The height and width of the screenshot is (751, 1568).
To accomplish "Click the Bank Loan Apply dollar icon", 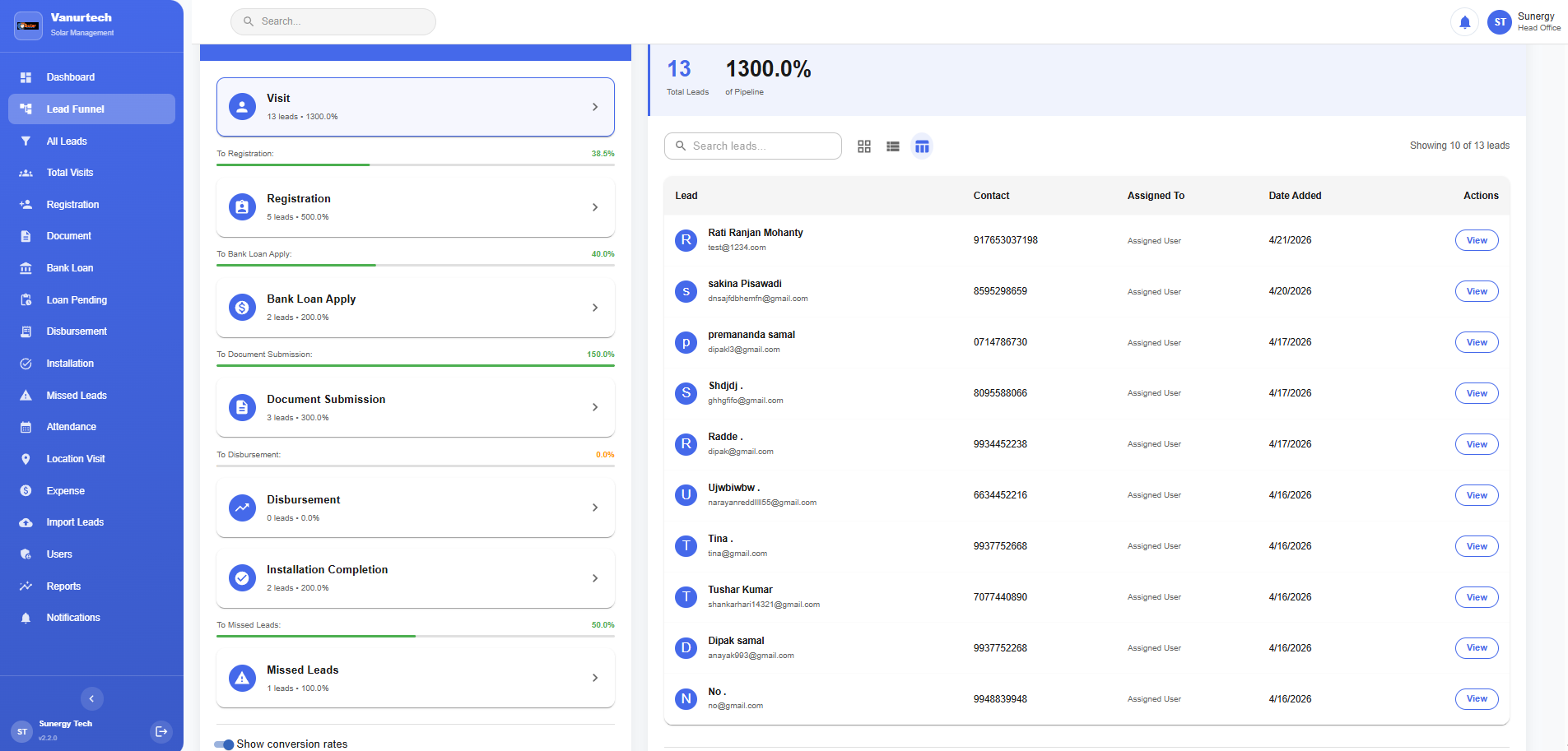I will pyautogui.click(x=242, y=308).
